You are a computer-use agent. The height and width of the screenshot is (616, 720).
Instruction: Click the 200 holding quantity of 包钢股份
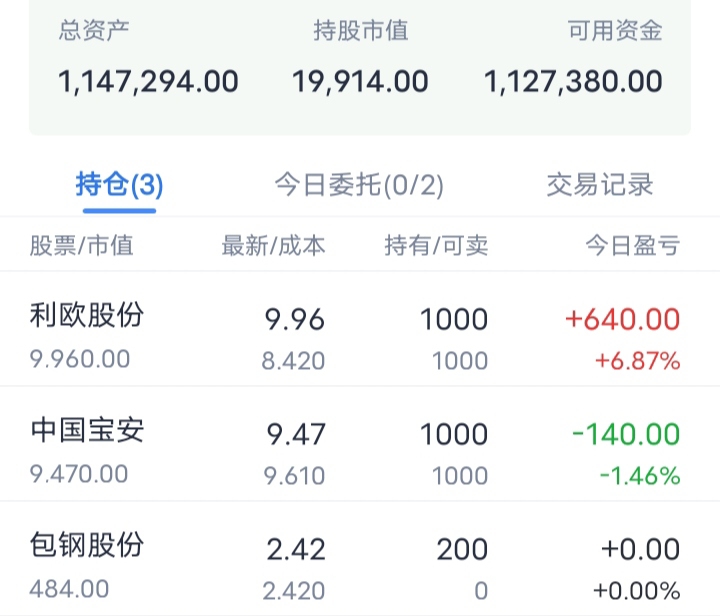point(462,550)
